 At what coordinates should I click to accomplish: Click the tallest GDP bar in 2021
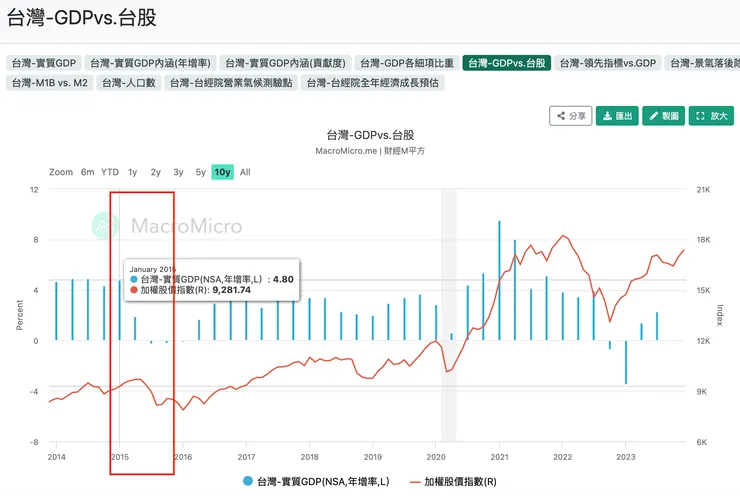[499, 280]
